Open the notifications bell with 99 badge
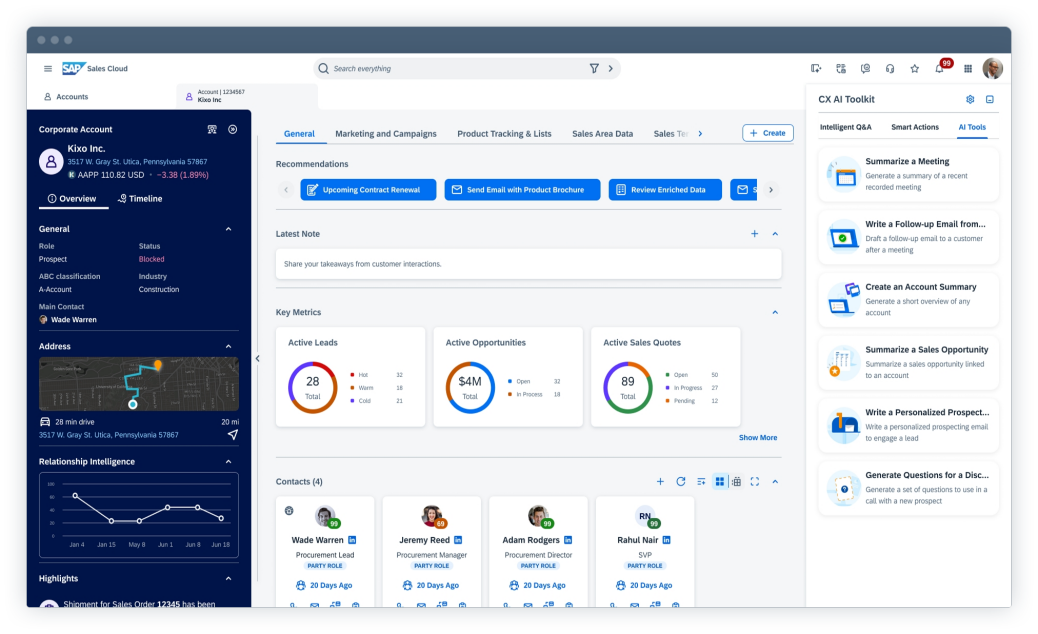Viewport: 1038px width, 634px height. click(940, 69)
